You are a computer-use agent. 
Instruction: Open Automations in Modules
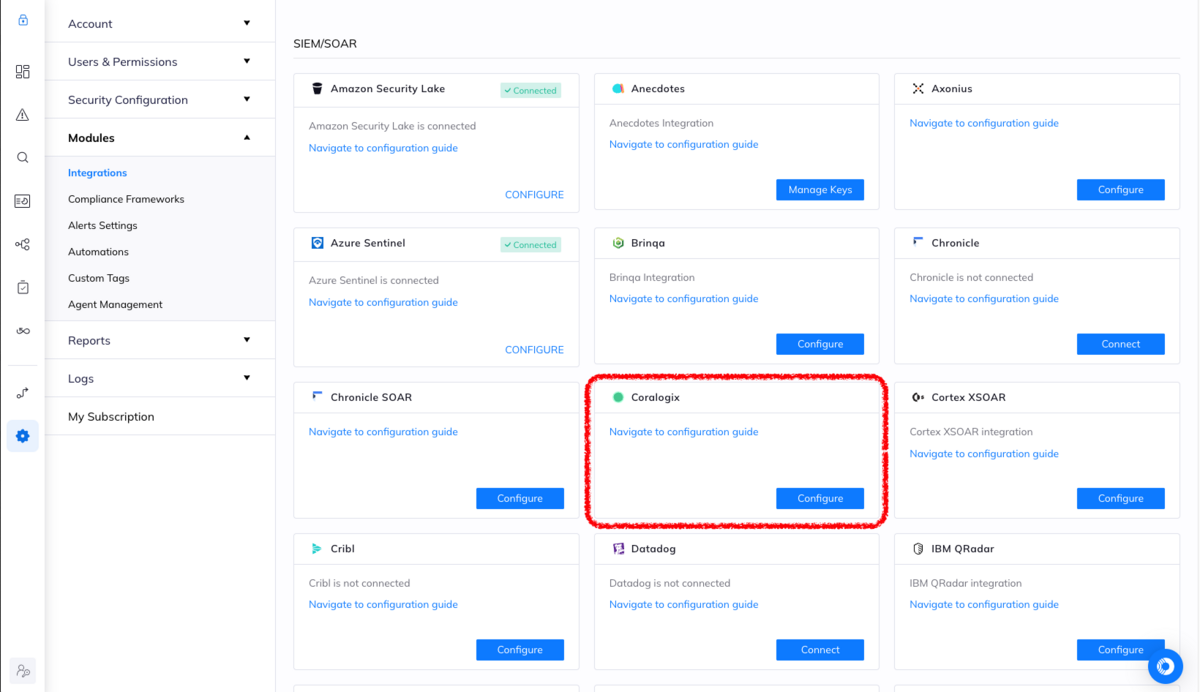pyautogui.click(x=98, y=252)
